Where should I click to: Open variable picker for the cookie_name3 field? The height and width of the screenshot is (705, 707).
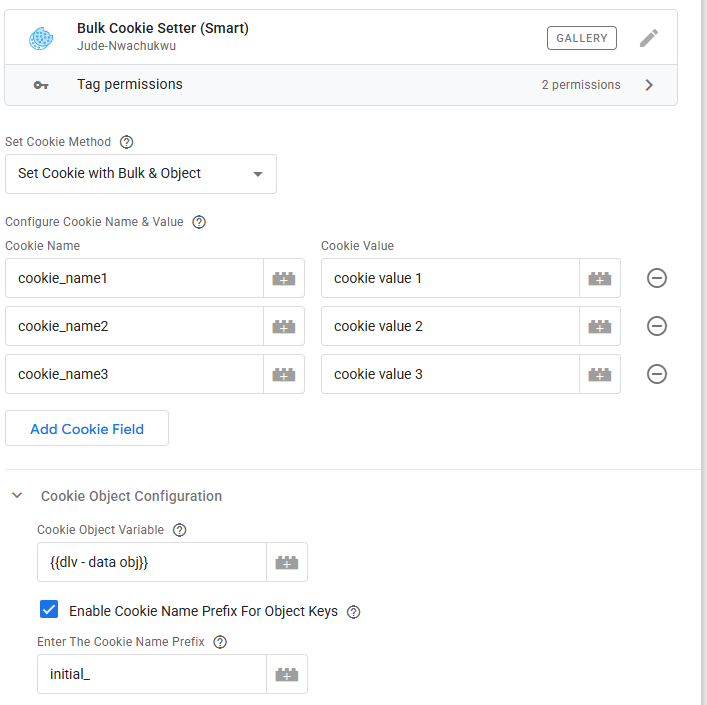[x=284, y=375]
